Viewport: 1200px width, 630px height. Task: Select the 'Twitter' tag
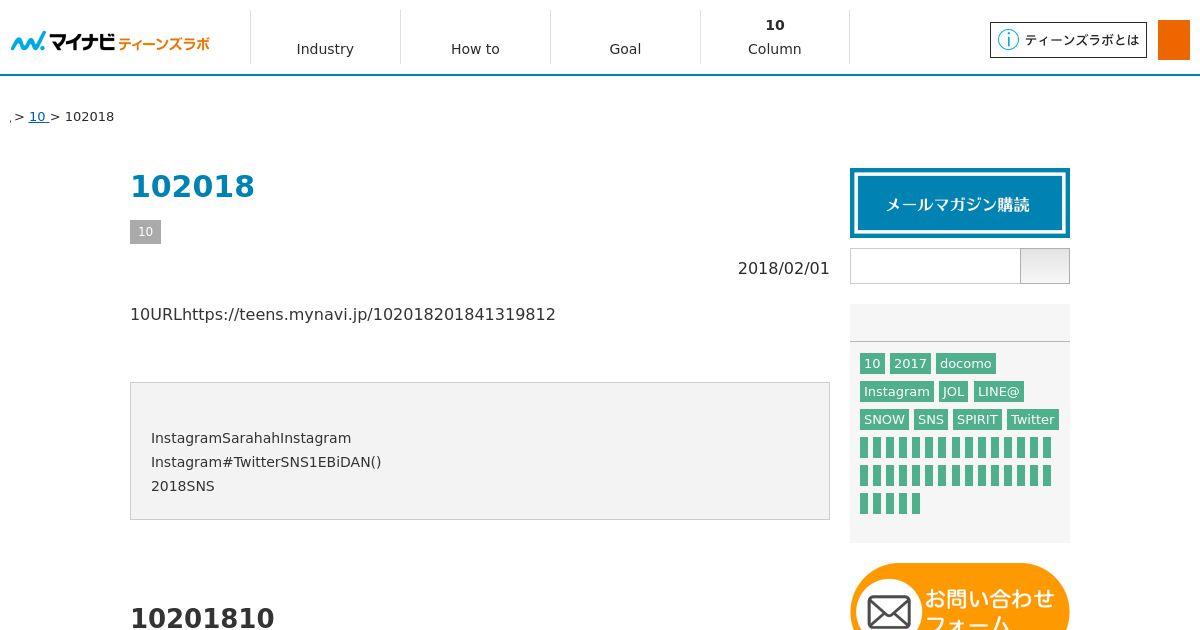(1032, 420)
